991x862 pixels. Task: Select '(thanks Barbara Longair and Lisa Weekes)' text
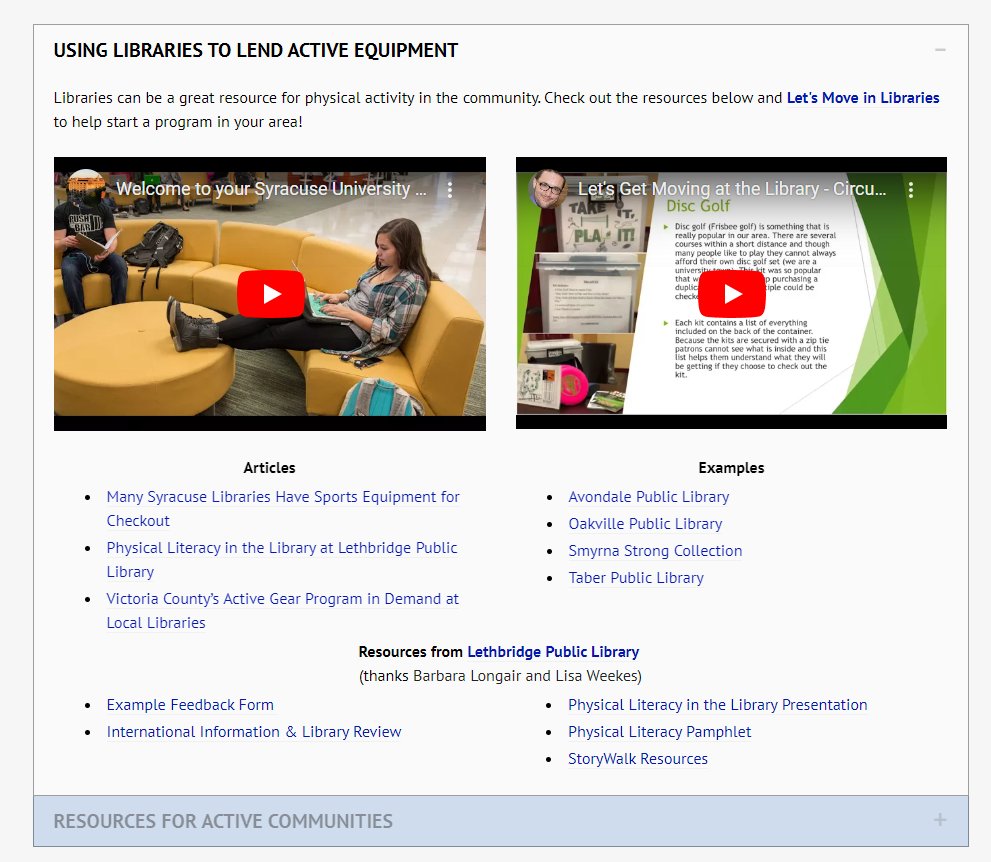click(500, 676)
